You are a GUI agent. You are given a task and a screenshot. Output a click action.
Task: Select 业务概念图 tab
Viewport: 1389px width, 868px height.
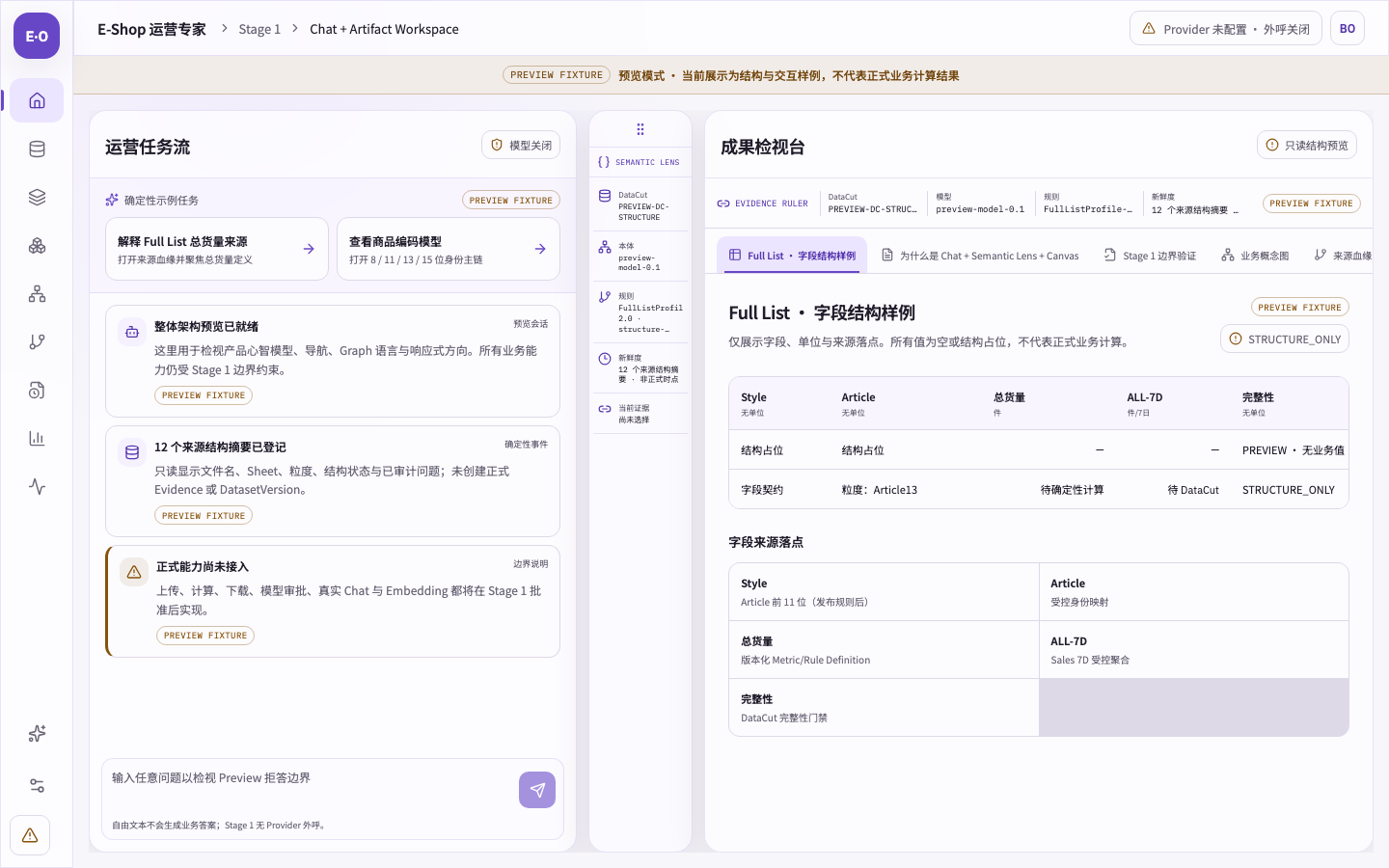coord(1255,256)
